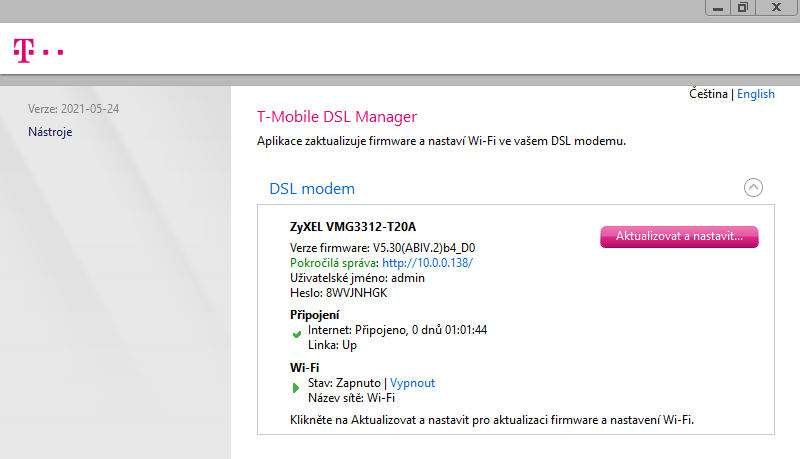800x459 pixels.
Task: Minimize the DSL Manager window
Action: tap(718, 8)
